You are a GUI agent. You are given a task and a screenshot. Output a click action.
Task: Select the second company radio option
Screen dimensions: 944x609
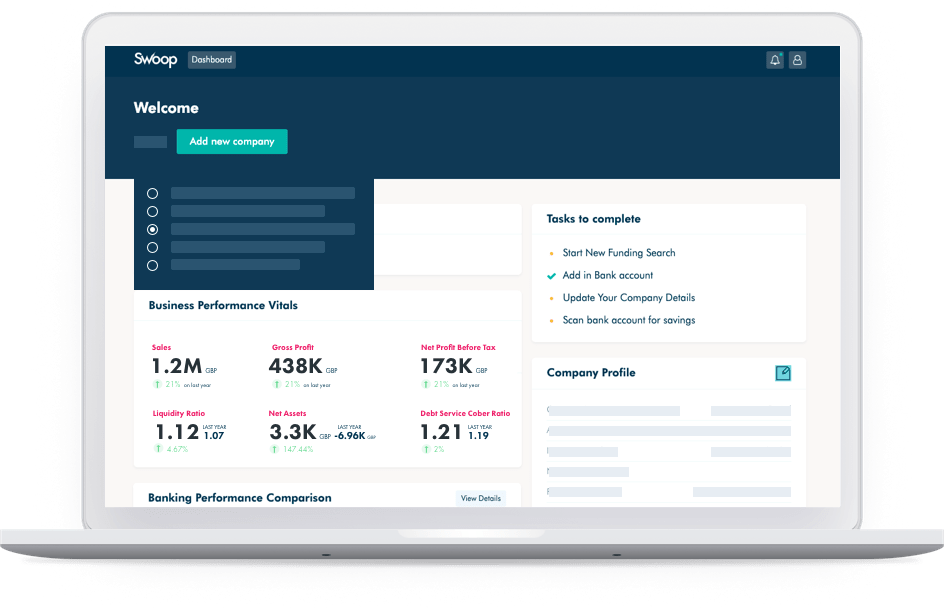pos(152,211)
